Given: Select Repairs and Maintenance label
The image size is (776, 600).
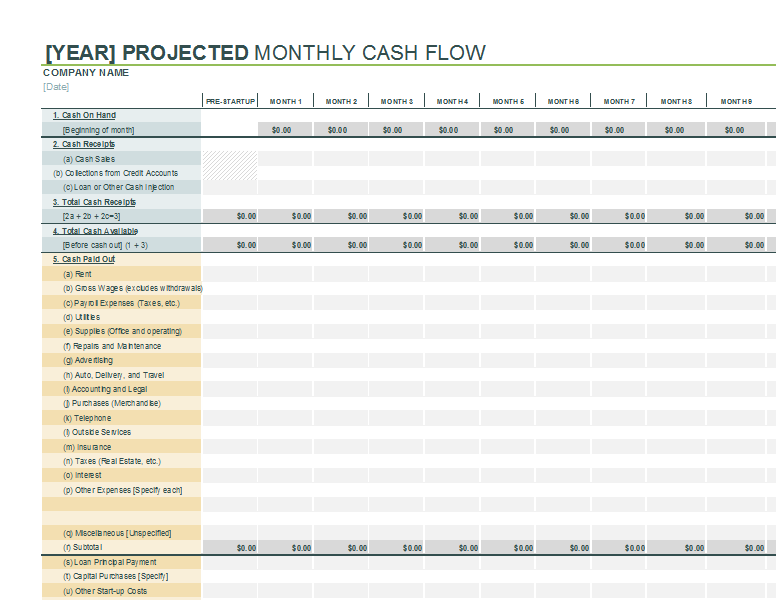Looking at the screenshot, I should tap(112, 346).
